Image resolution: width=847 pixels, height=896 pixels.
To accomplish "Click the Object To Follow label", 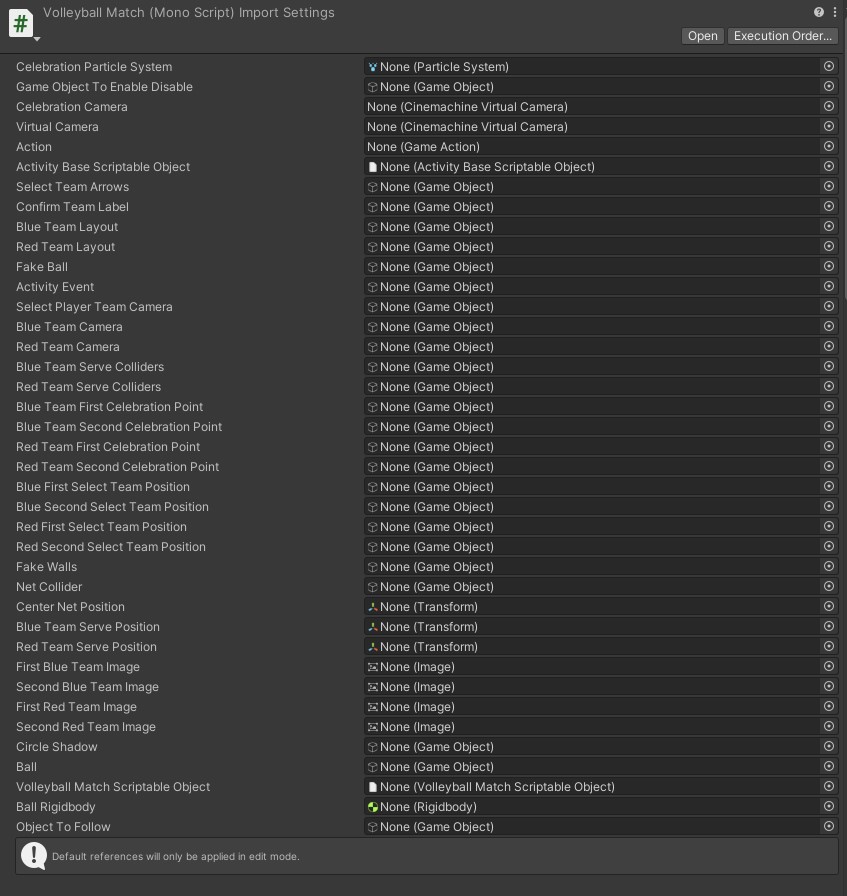I will click(x=63, y=827).
